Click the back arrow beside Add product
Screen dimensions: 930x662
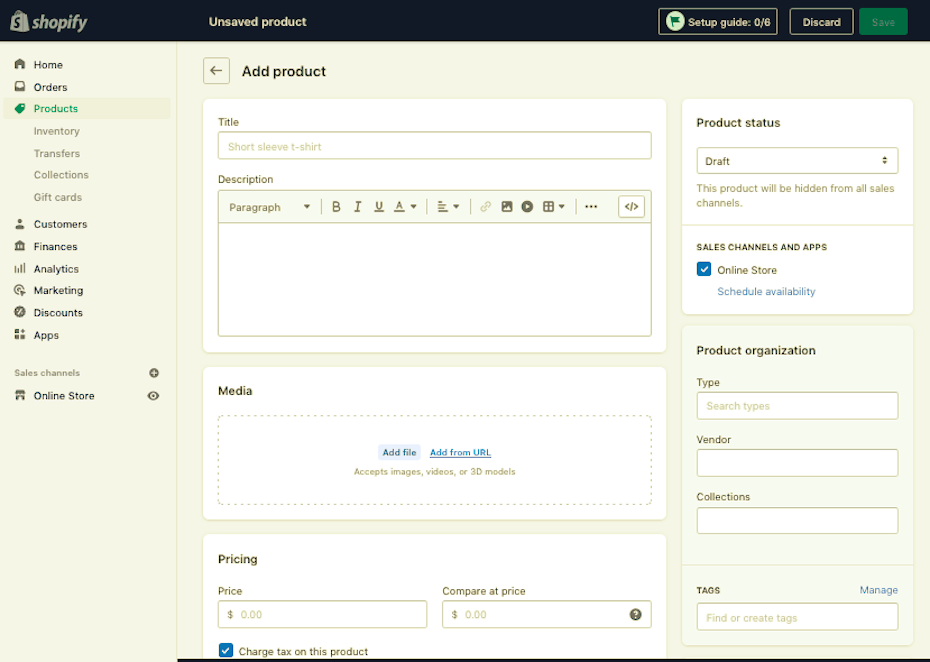click(216, 71)
